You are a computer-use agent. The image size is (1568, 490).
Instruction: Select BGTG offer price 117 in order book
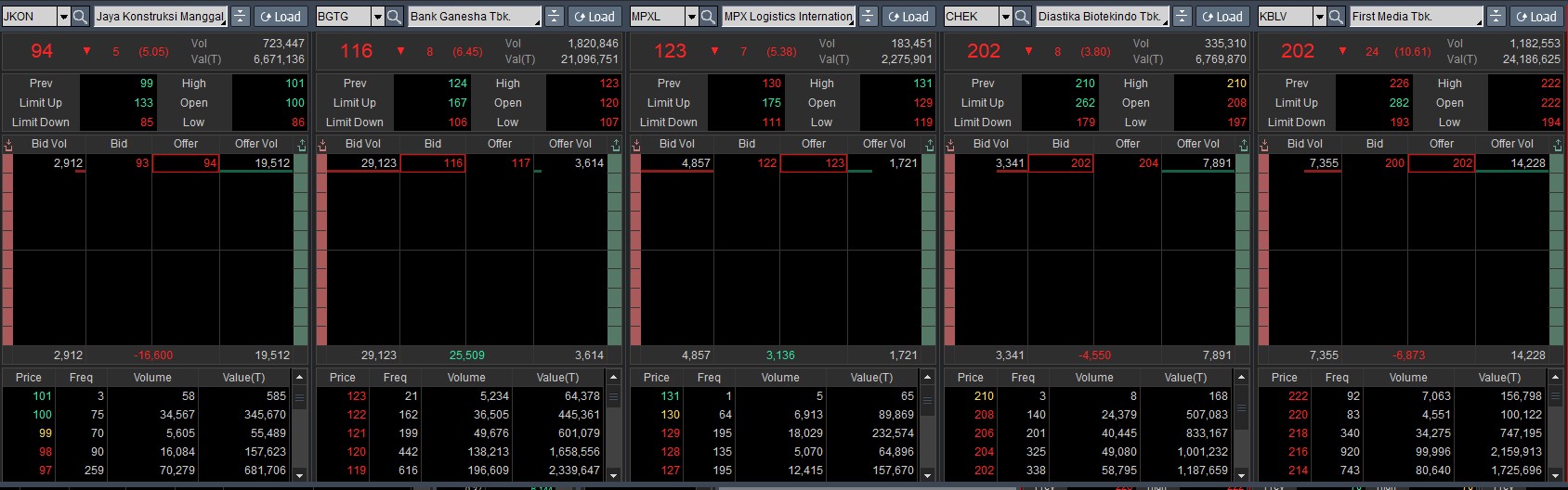click(500, 163)
